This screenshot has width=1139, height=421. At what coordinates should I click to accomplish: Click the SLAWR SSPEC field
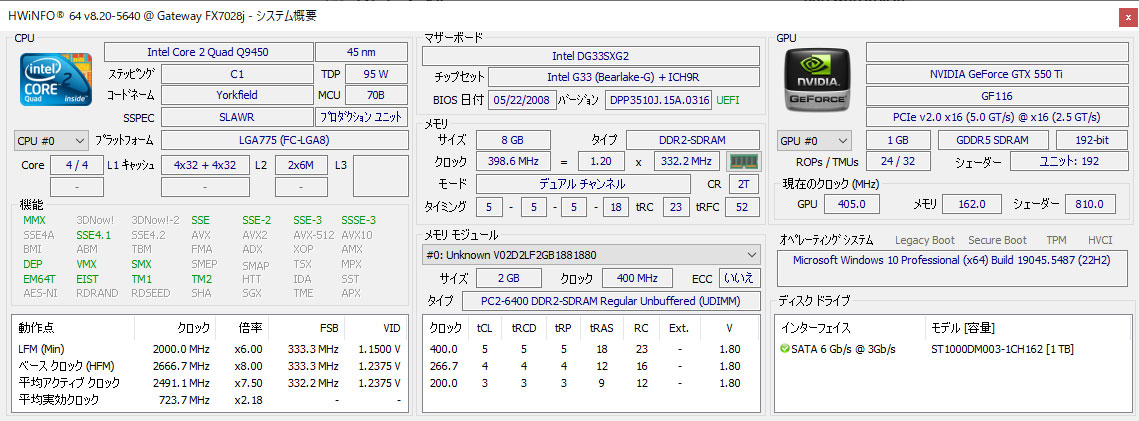tap(237, 117)
